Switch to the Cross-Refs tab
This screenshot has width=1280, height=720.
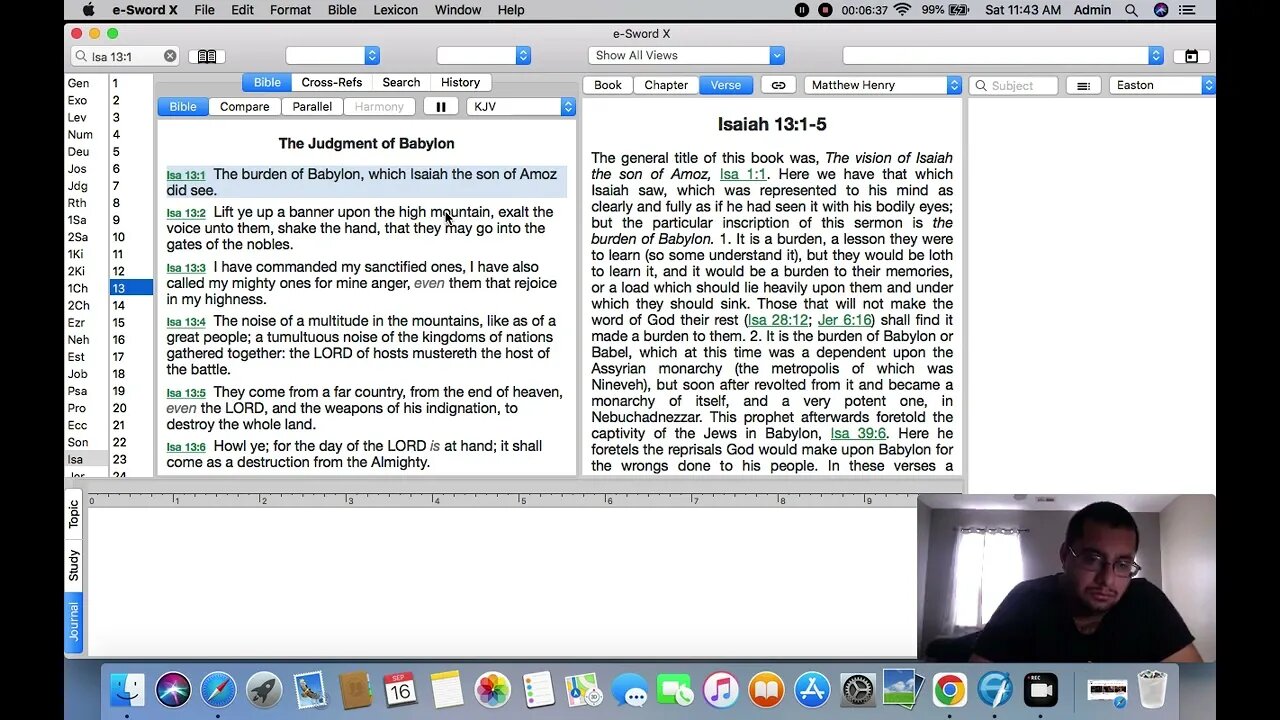tap(332, 83)
